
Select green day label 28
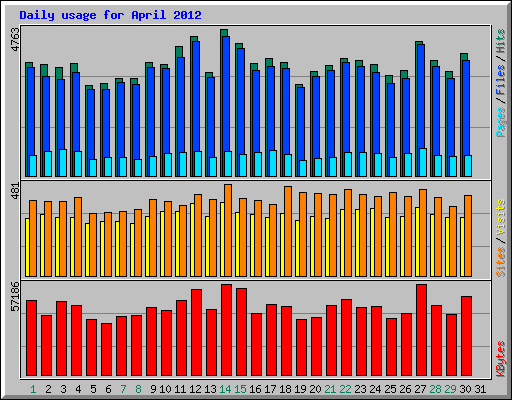click(435, 389)
